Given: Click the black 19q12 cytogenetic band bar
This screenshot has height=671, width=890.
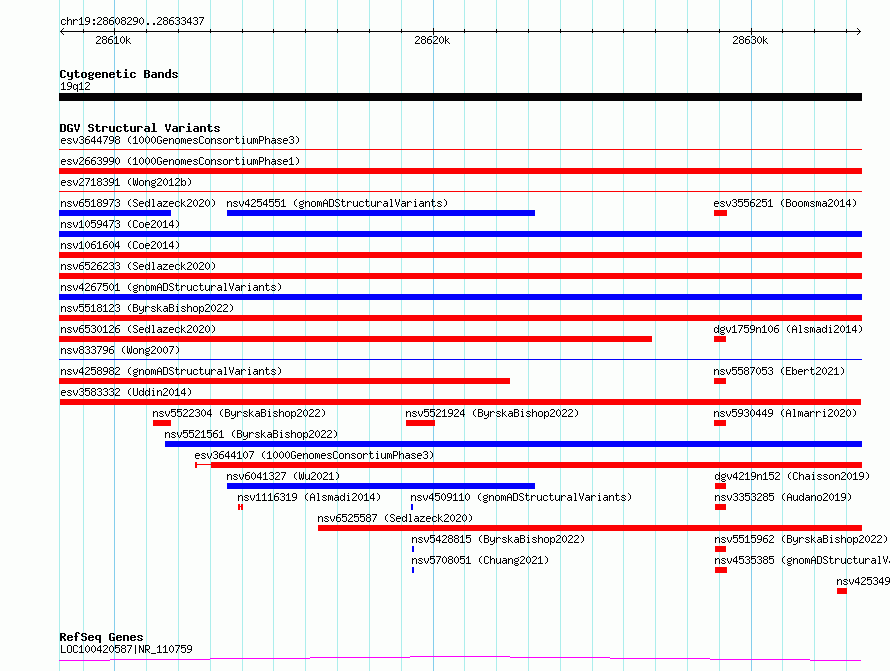Looking at the screenshot, I should [460, 97].
